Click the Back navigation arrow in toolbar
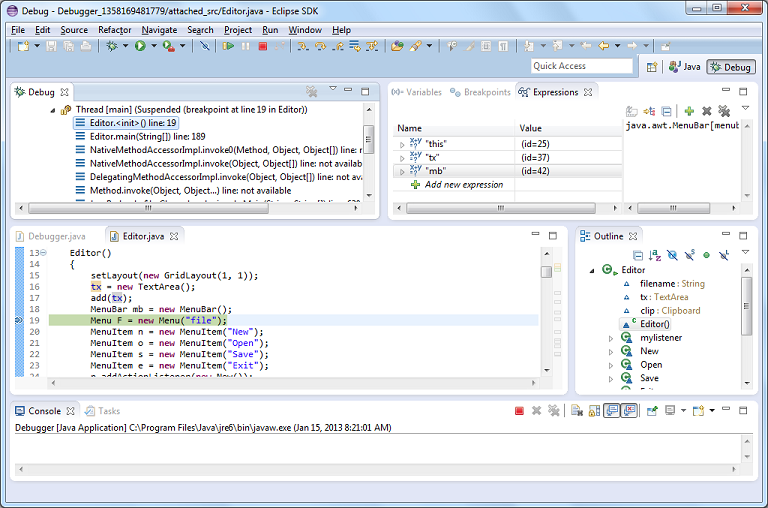 pyautogui.click(x=603, y=46)
